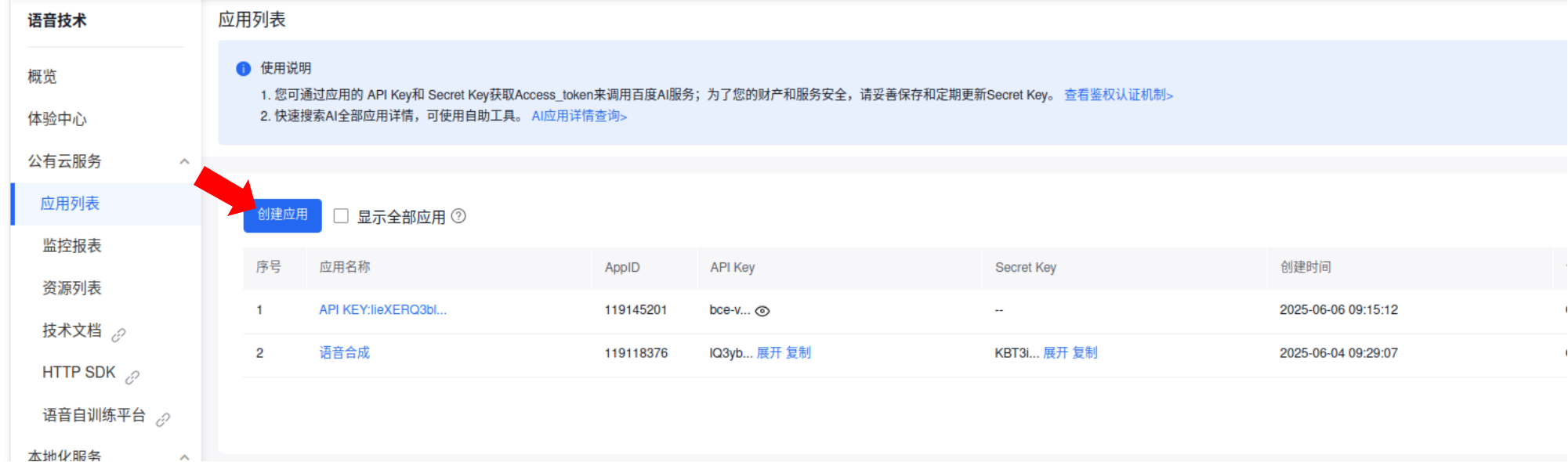
Task: Click the 创建时间 column header
Action: click(x=1305, y=268)
